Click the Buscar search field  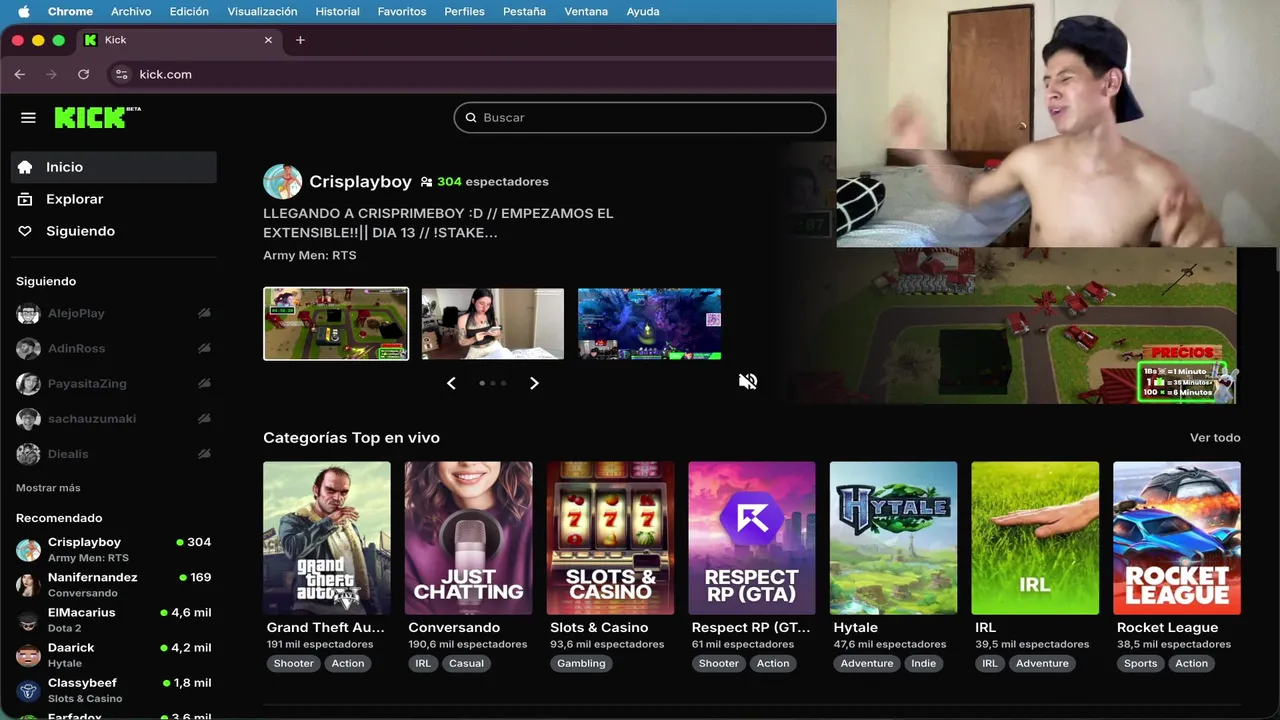coord(640,117)
